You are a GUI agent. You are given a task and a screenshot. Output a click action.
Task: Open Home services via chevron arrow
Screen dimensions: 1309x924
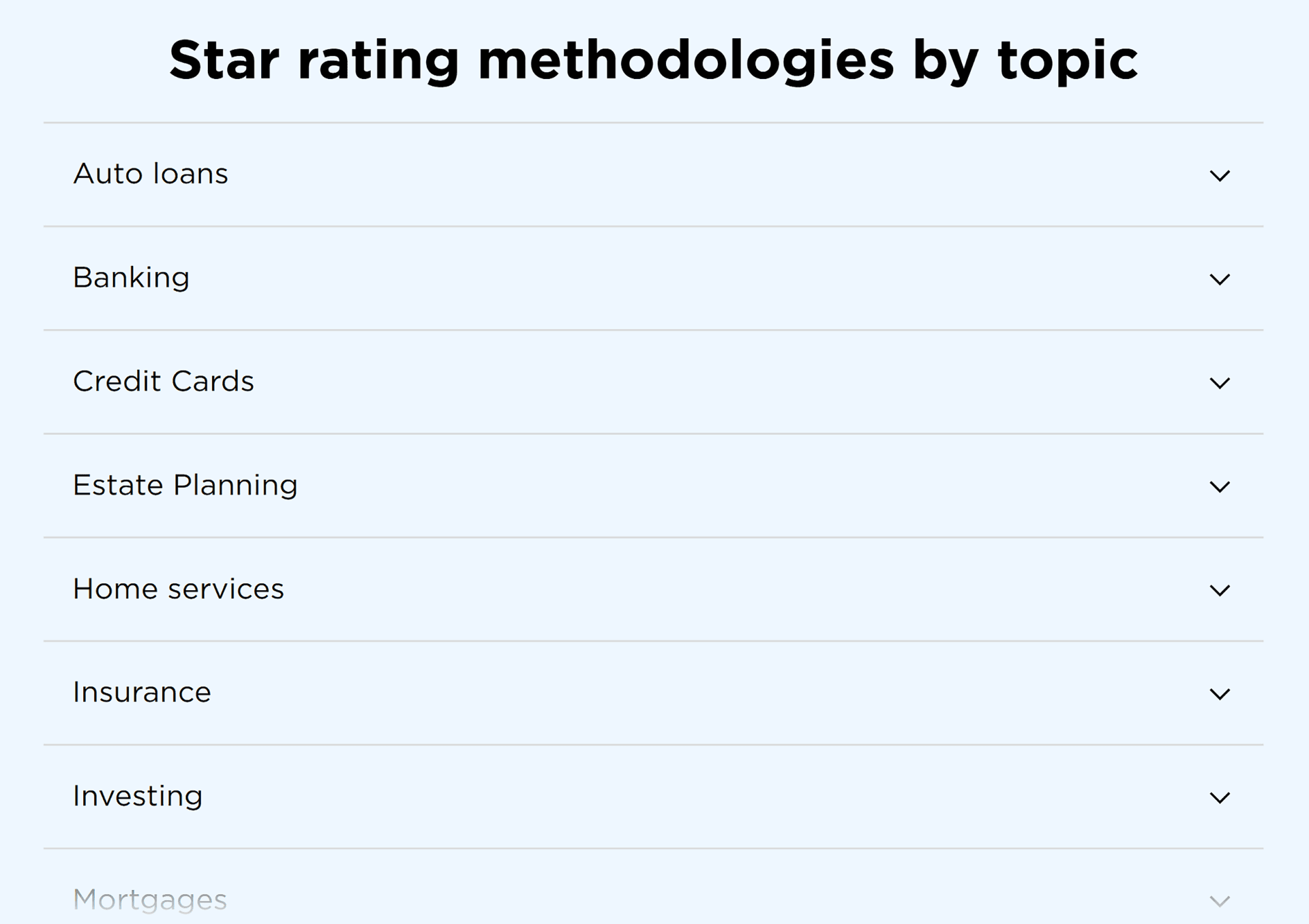click(x=1219, y=590)
